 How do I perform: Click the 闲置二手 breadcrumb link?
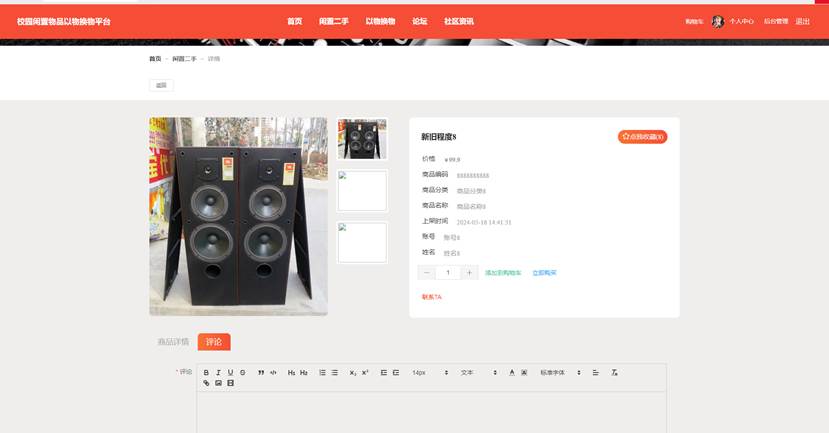point(184,59)
